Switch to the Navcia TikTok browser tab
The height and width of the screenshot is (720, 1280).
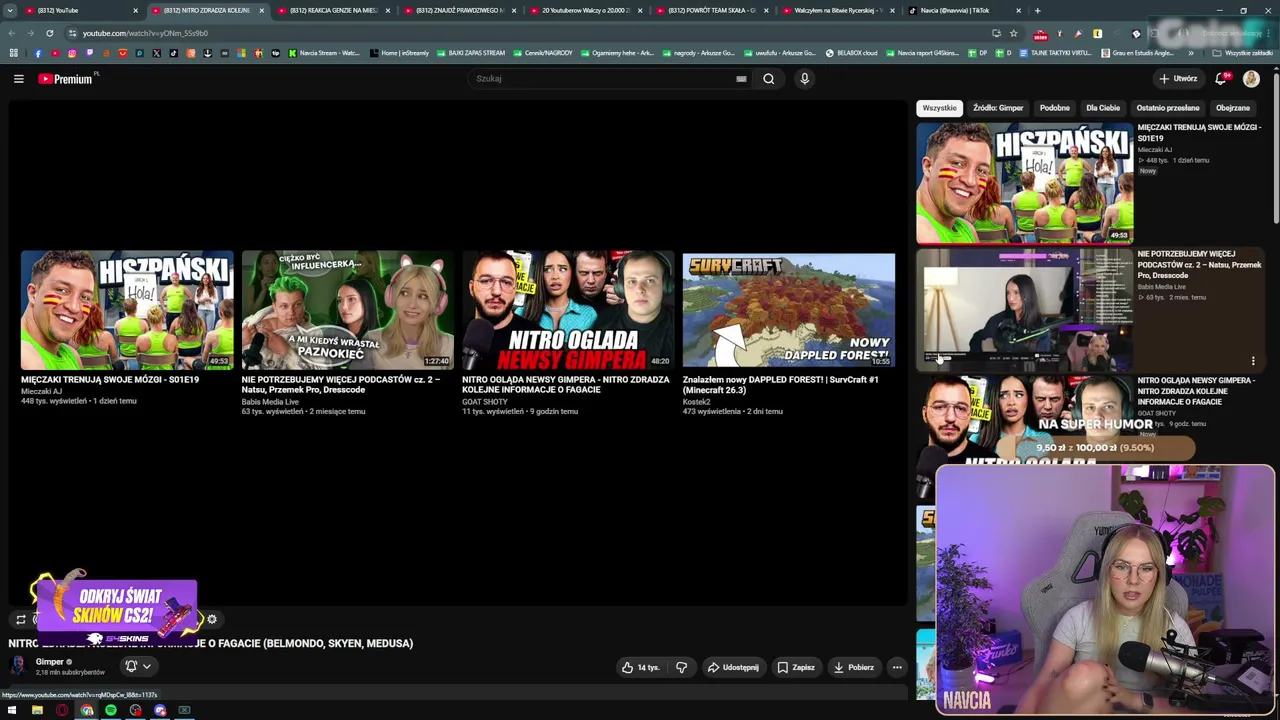point(965,11)
